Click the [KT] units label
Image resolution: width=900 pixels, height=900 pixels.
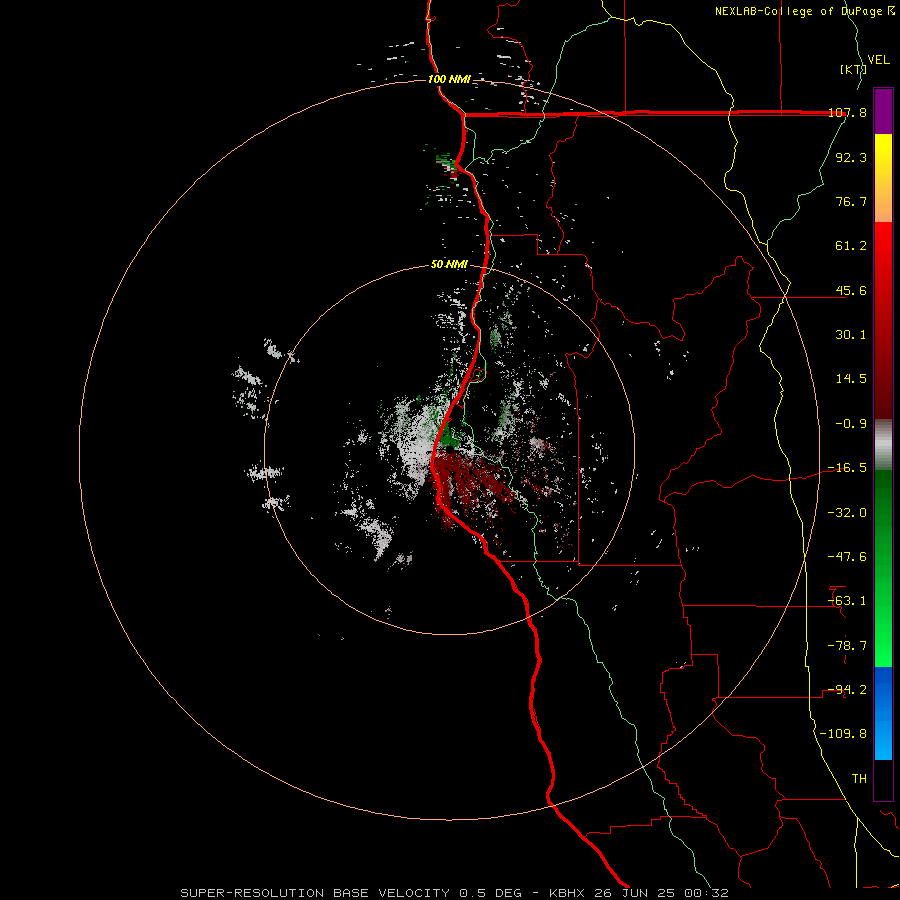pyautogui.click(x=854, y=69)
